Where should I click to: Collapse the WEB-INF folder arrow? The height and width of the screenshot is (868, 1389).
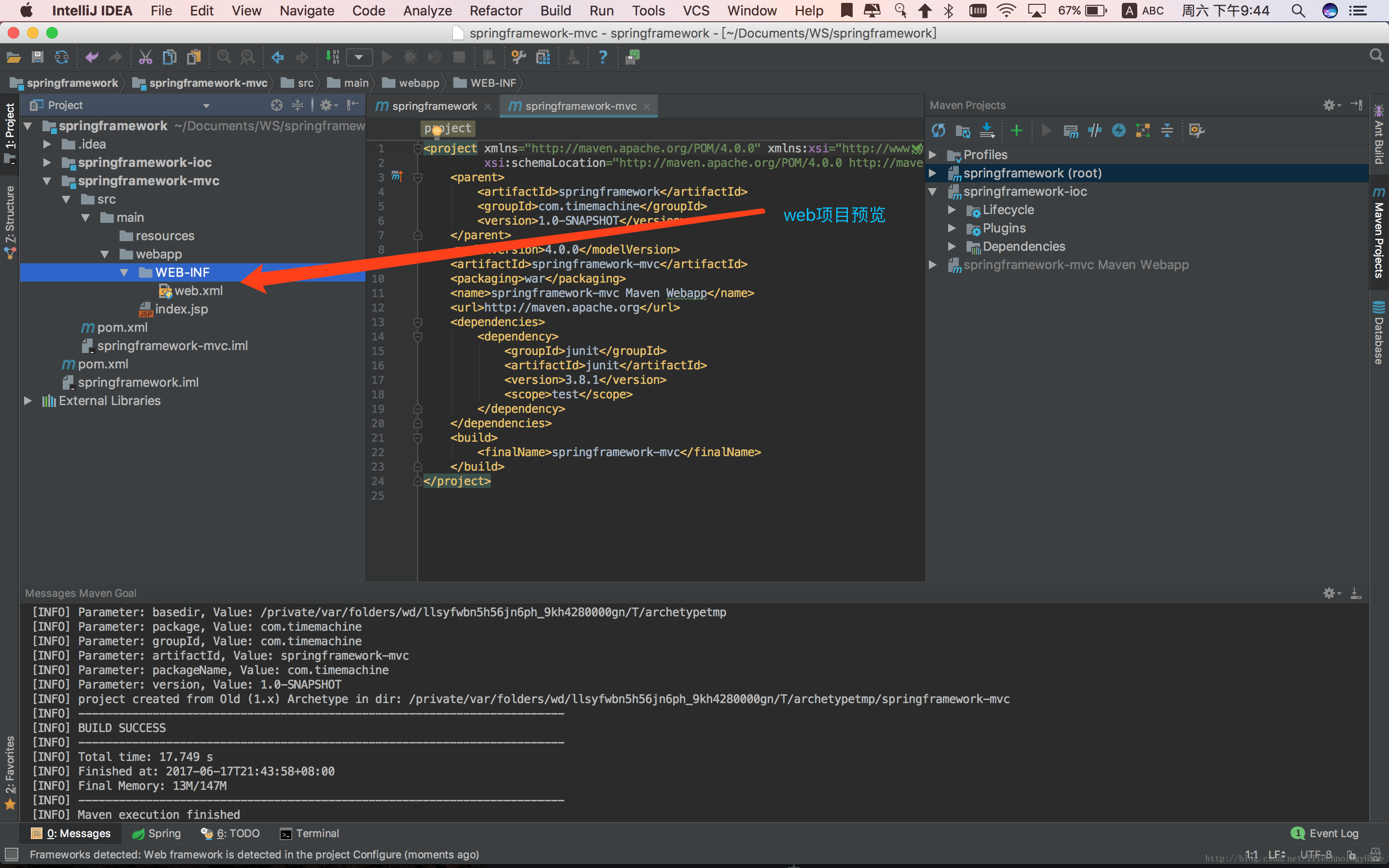pos(123,272)
